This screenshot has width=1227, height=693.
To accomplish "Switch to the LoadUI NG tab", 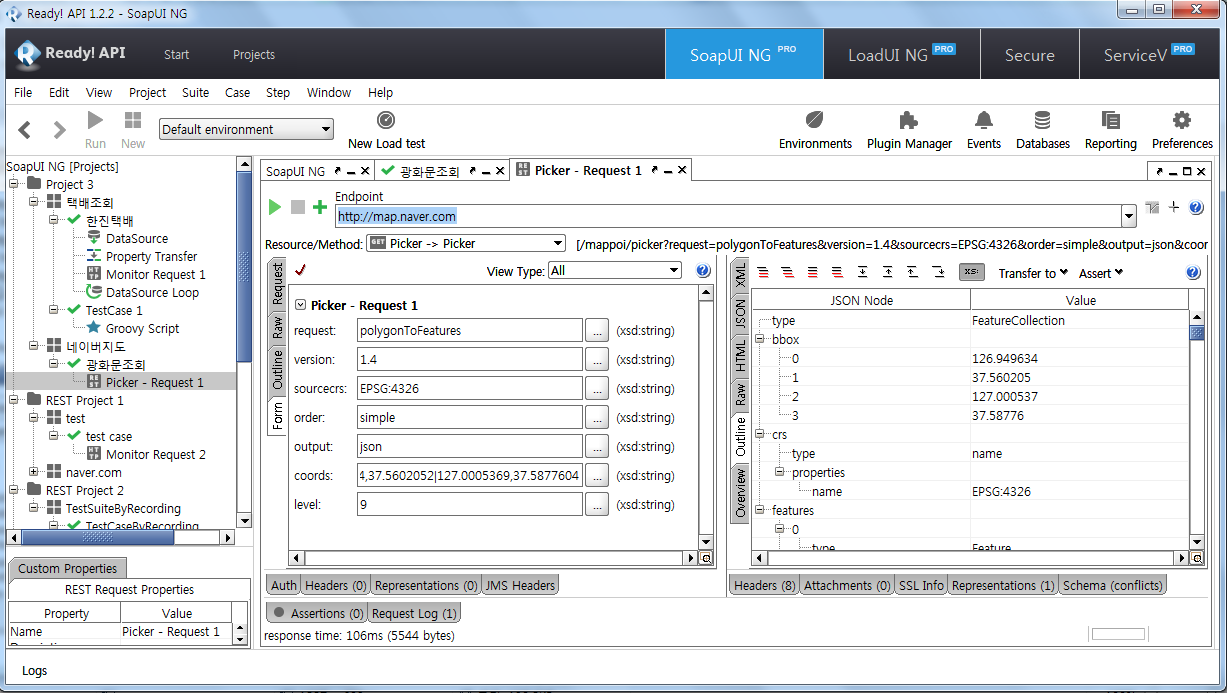I will [x=901, y=55].
